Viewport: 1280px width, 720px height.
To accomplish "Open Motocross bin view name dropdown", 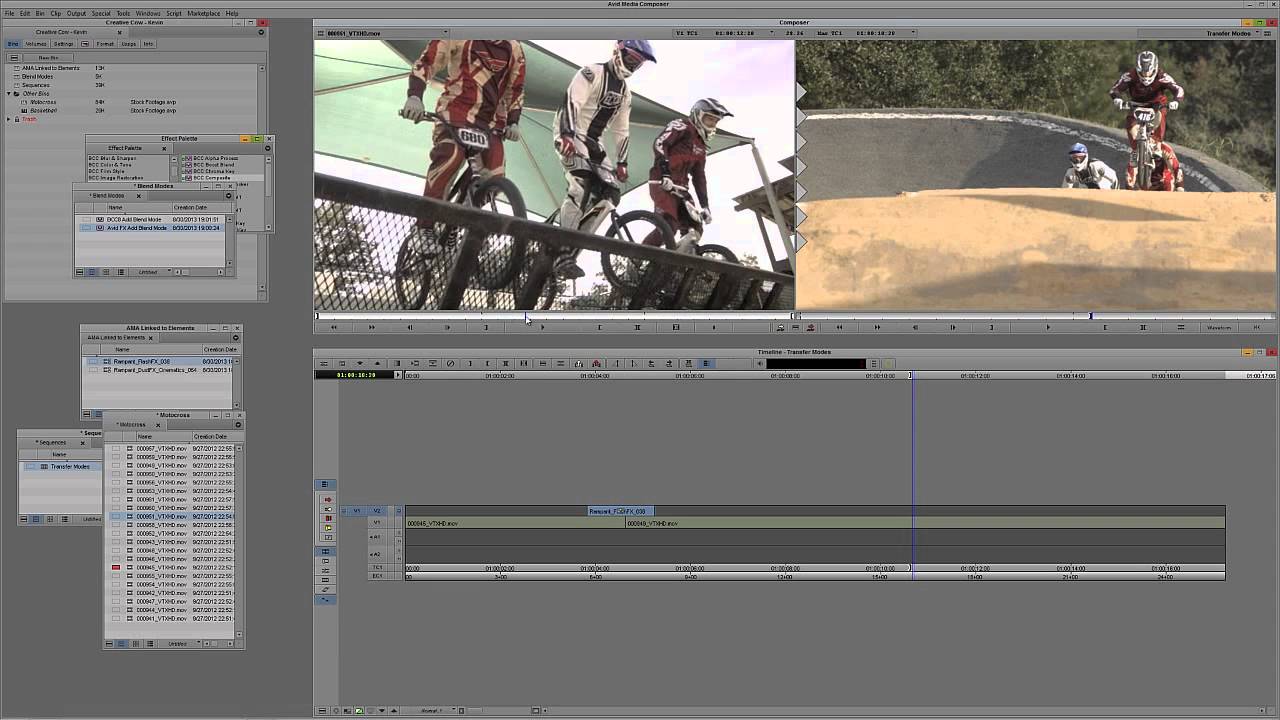I will tap(180, 643).
